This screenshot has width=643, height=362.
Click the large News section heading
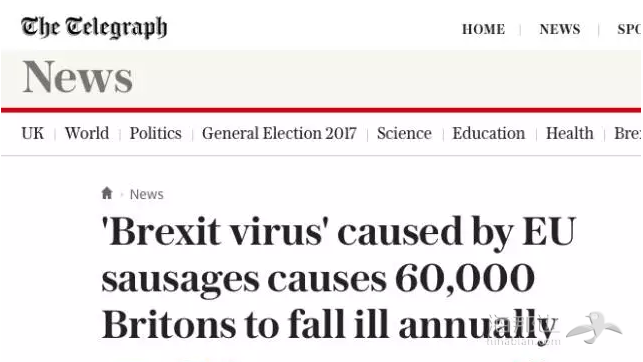[x=78, y=77]
